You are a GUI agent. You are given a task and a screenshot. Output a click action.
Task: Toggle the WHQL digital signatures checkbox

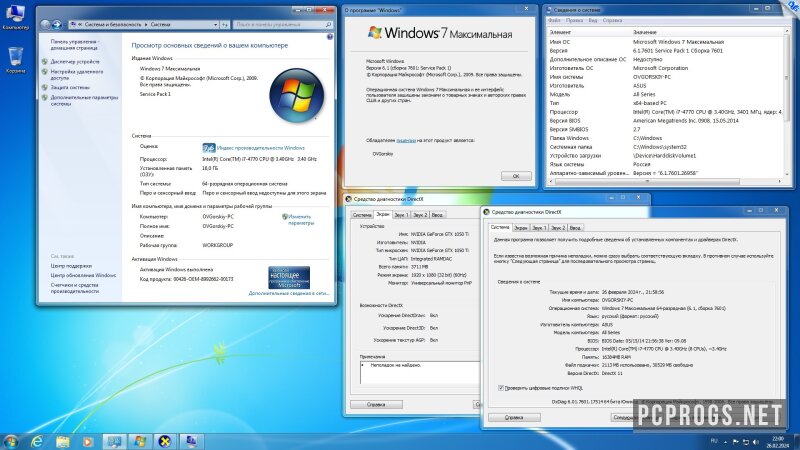coord(501,388)
